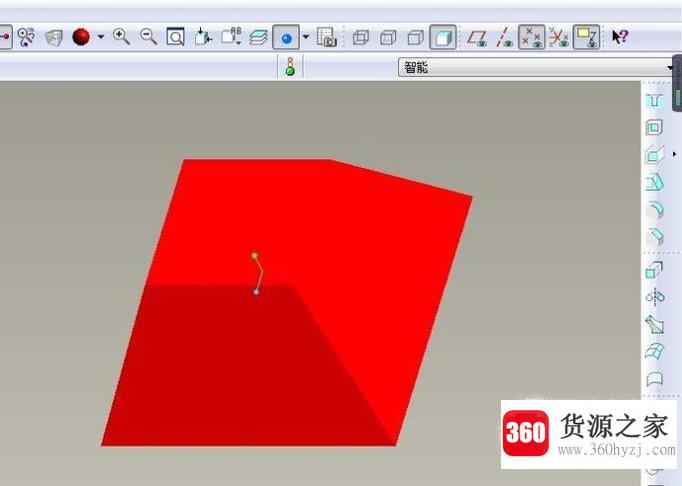The width and height of the screenshot is (682, 486).
Task: Click the spin center toggle icon
Action: (4, 37)
